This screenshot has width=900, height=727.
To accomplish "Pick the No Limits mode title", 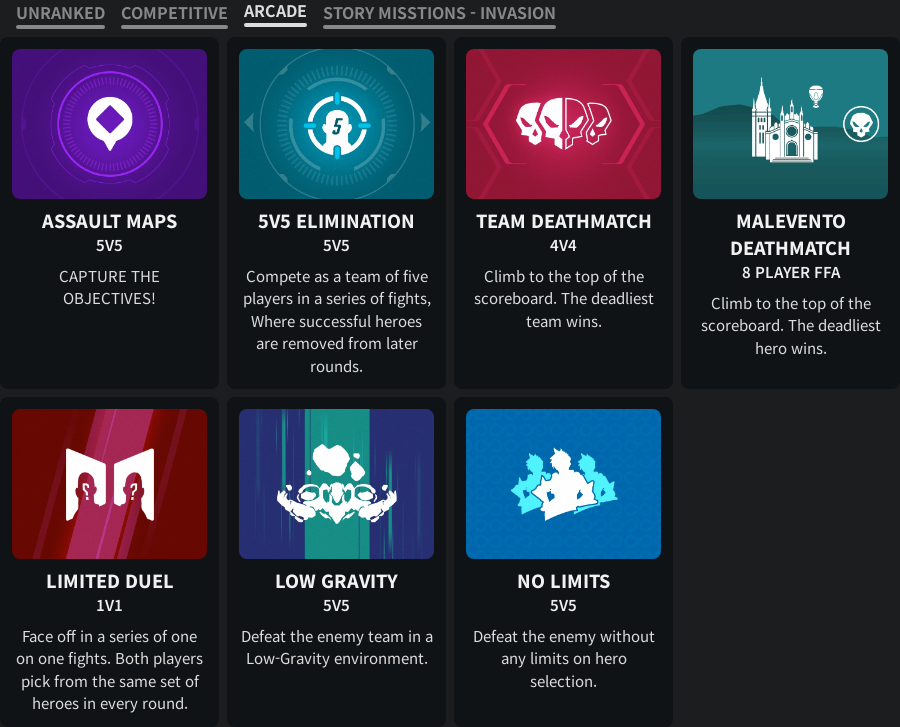I will (x=564, y=581).
